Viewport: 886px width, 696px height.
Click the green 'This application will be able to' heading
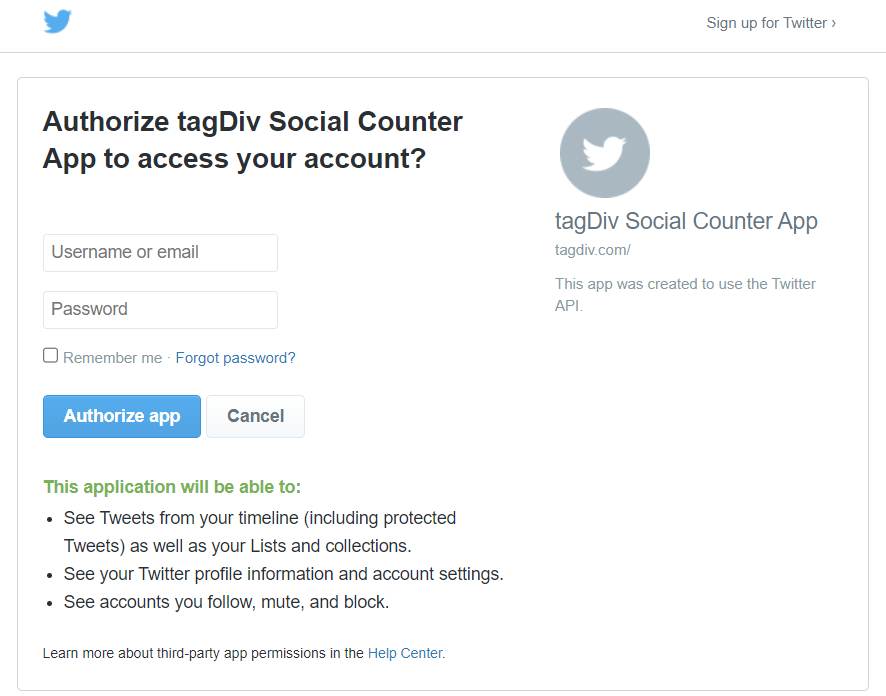[x=172, y=487]
